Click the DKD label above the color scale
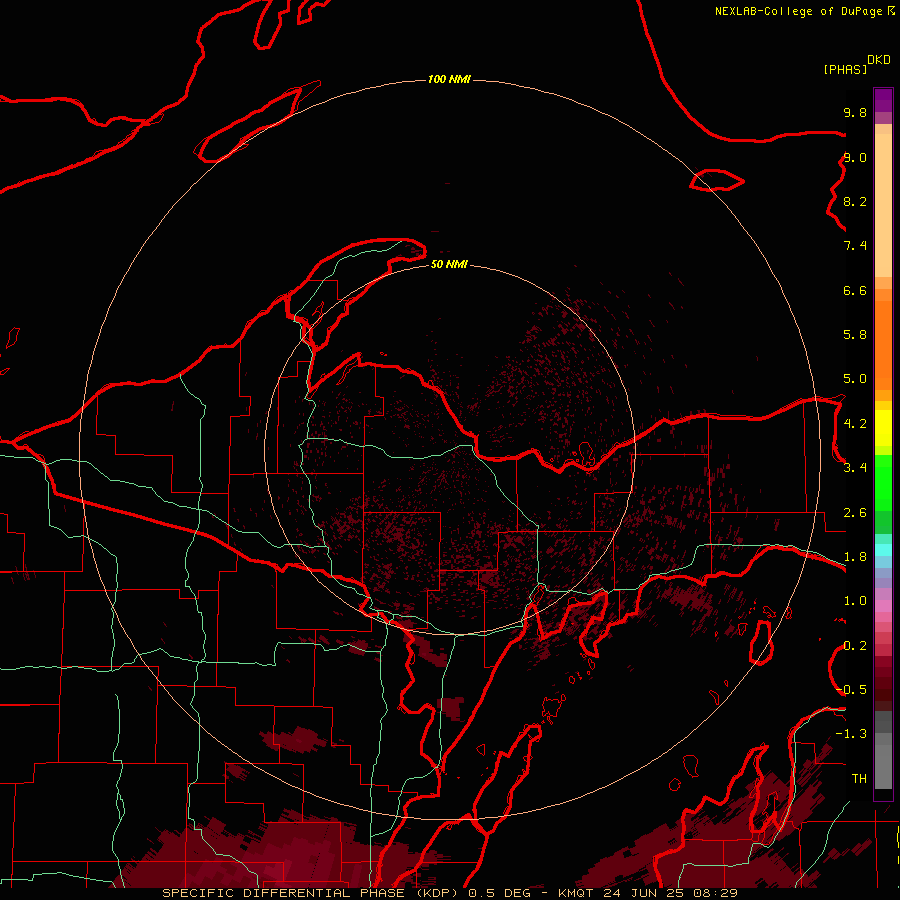The width and height of the screenshot is (900, 900). (x=879, y=60)
